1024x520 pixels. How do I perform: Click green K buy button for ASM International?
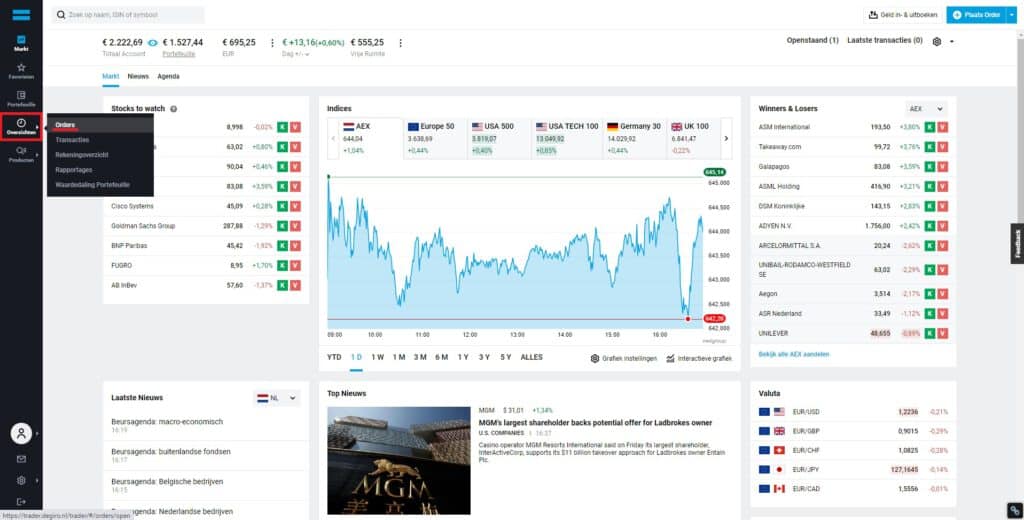929,127
